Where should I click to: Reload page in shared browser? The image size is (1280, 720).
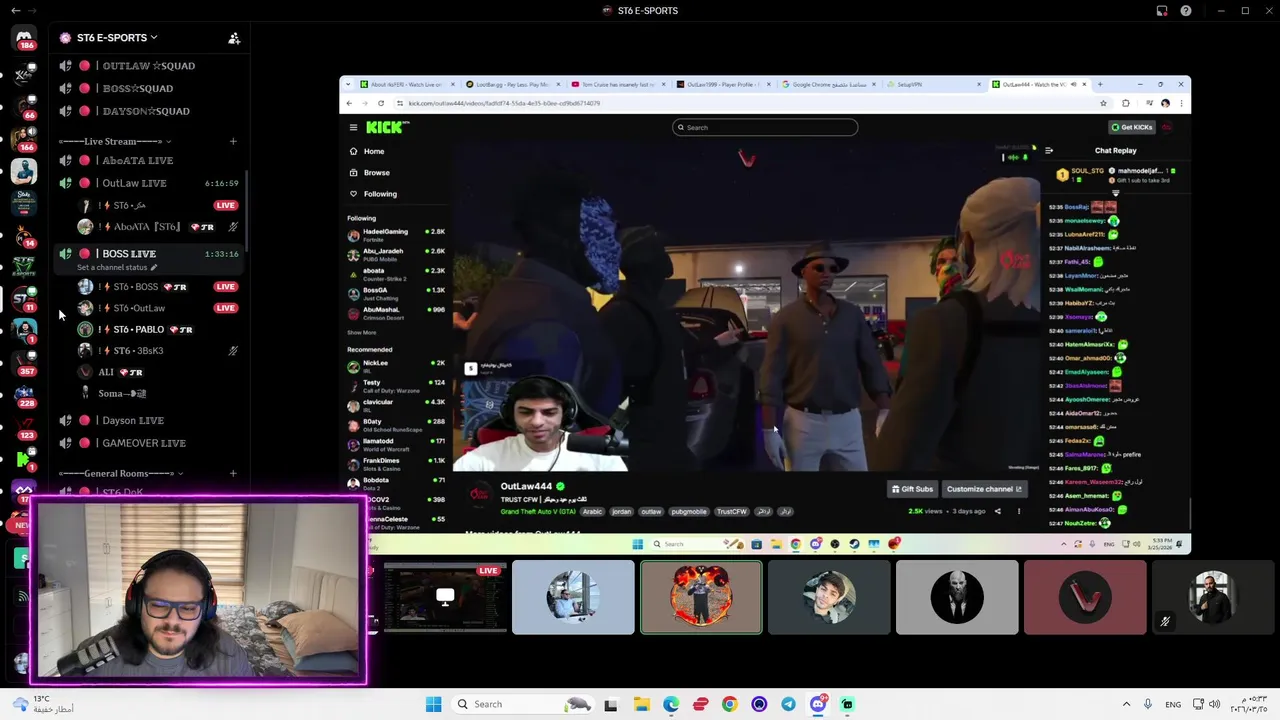pos(381,103)
